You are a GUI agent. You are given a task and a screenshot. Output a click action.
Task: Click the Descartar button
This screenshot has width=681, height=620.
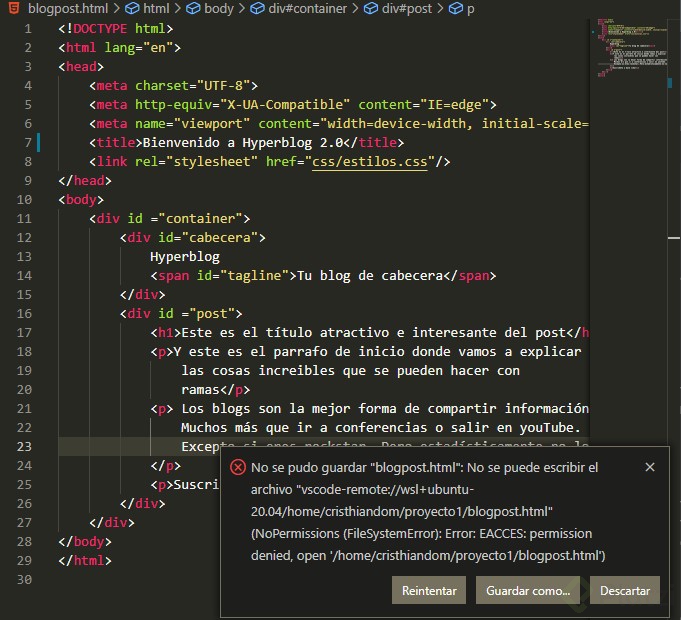pyautogui.click(x=625, y=590)
